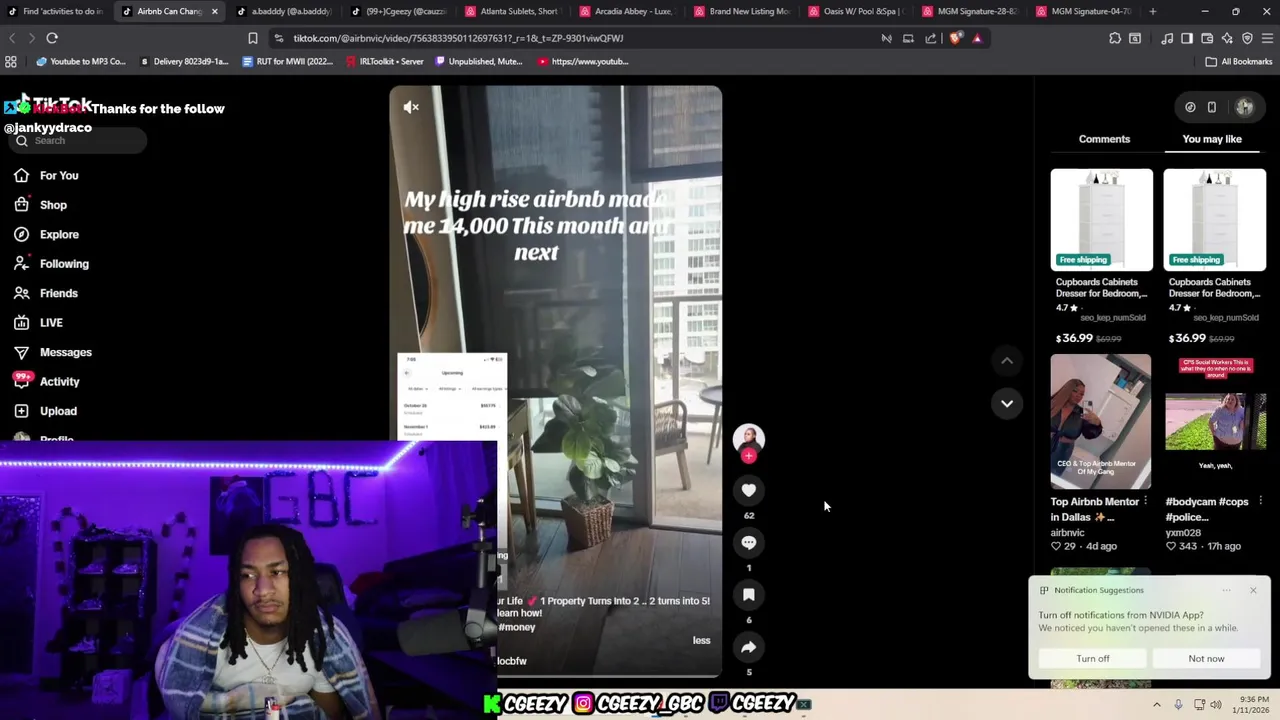Follow creator with the red plus badge
1280x720 pixels.
(749, 456)
